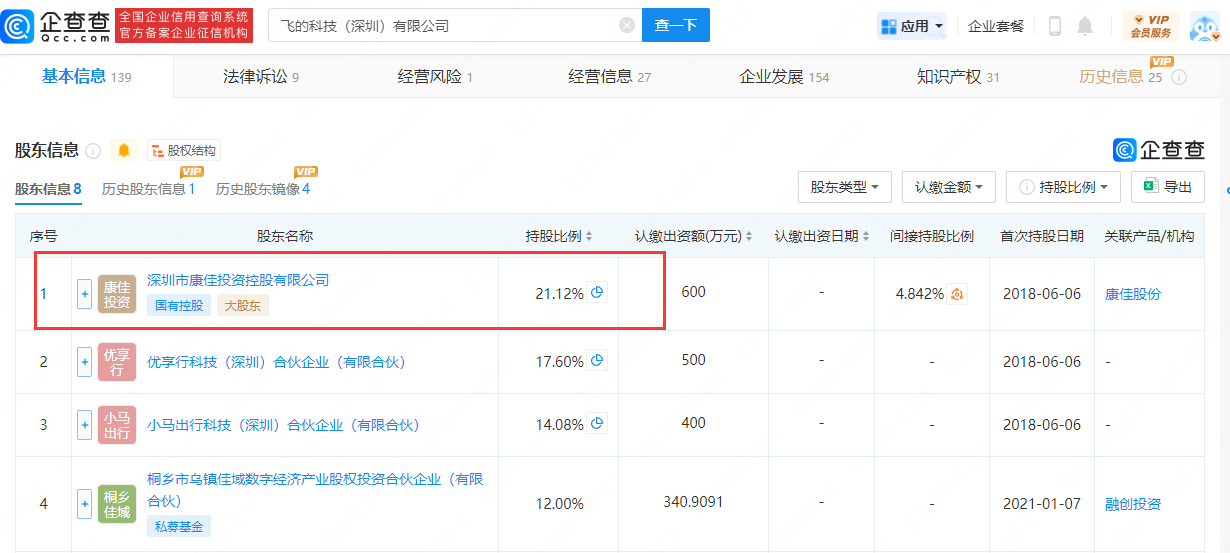Open the 股权结构 button
This screenshot has height=553, width=1230.
pyautogui.click(x=184, y=151)
